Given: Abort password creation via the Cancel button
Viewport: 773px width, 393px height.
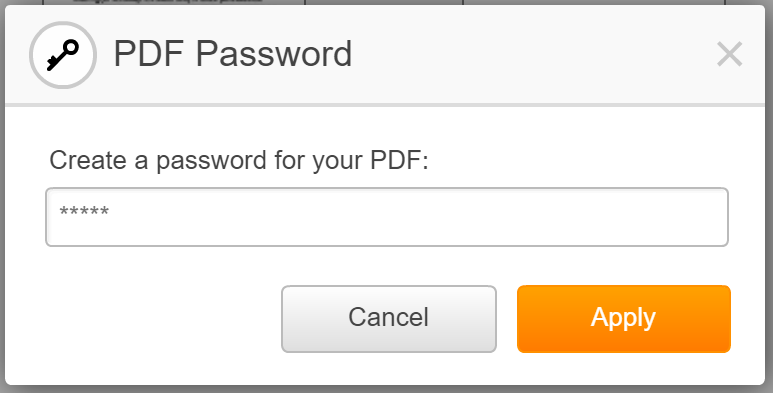Looking at the screenshot, I should [388, 319].
